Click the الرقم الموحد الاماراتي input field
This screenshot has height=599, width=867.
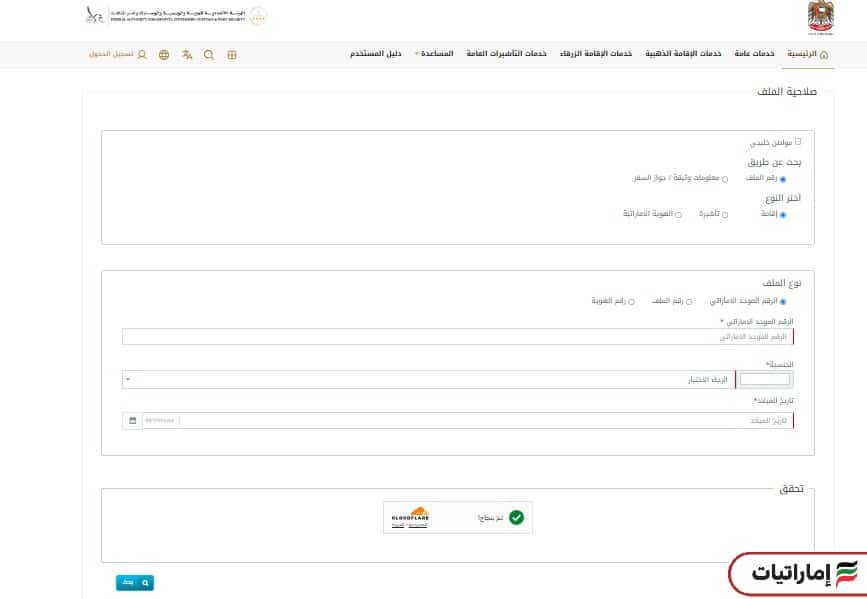coord(456,337)
